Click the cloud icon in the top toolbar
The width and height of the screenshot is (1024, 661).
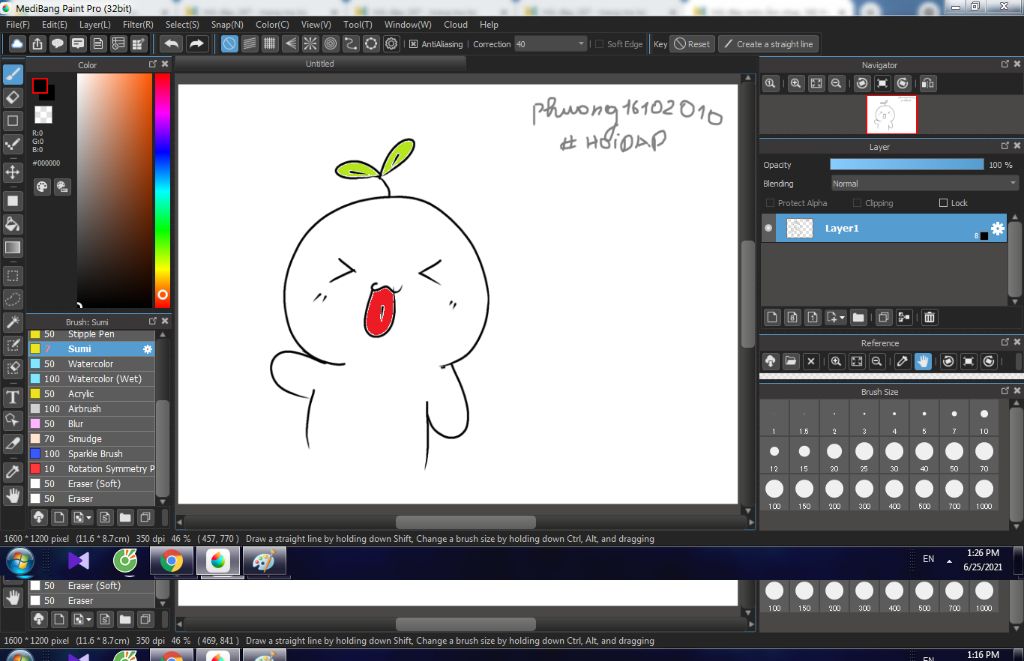17,44
